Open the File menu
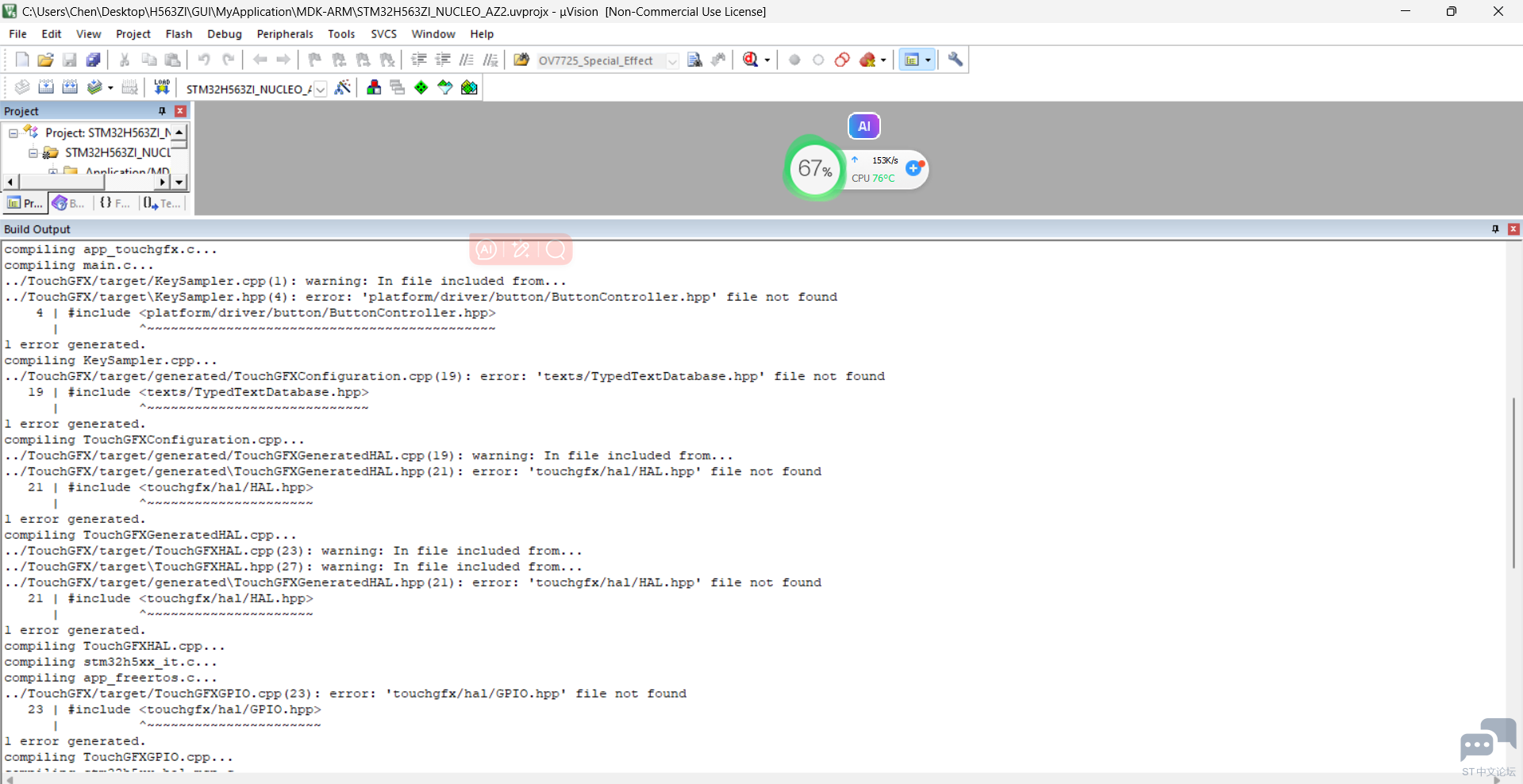Image resolution: width=1523 pixels, height=784 pixels. coord(17,34)
